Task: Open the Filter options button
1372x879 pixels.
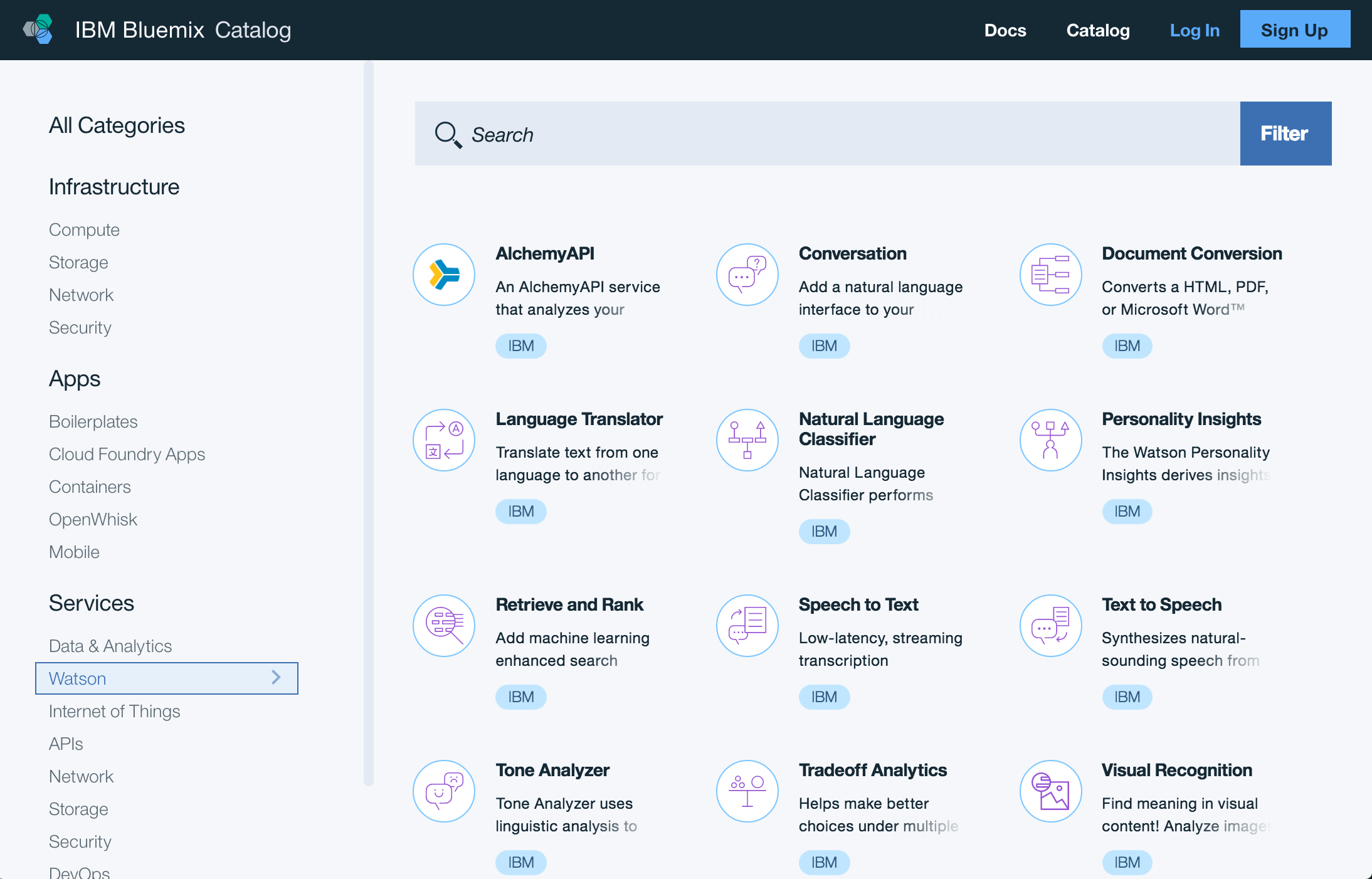Action: click(x=1285, y=134)
